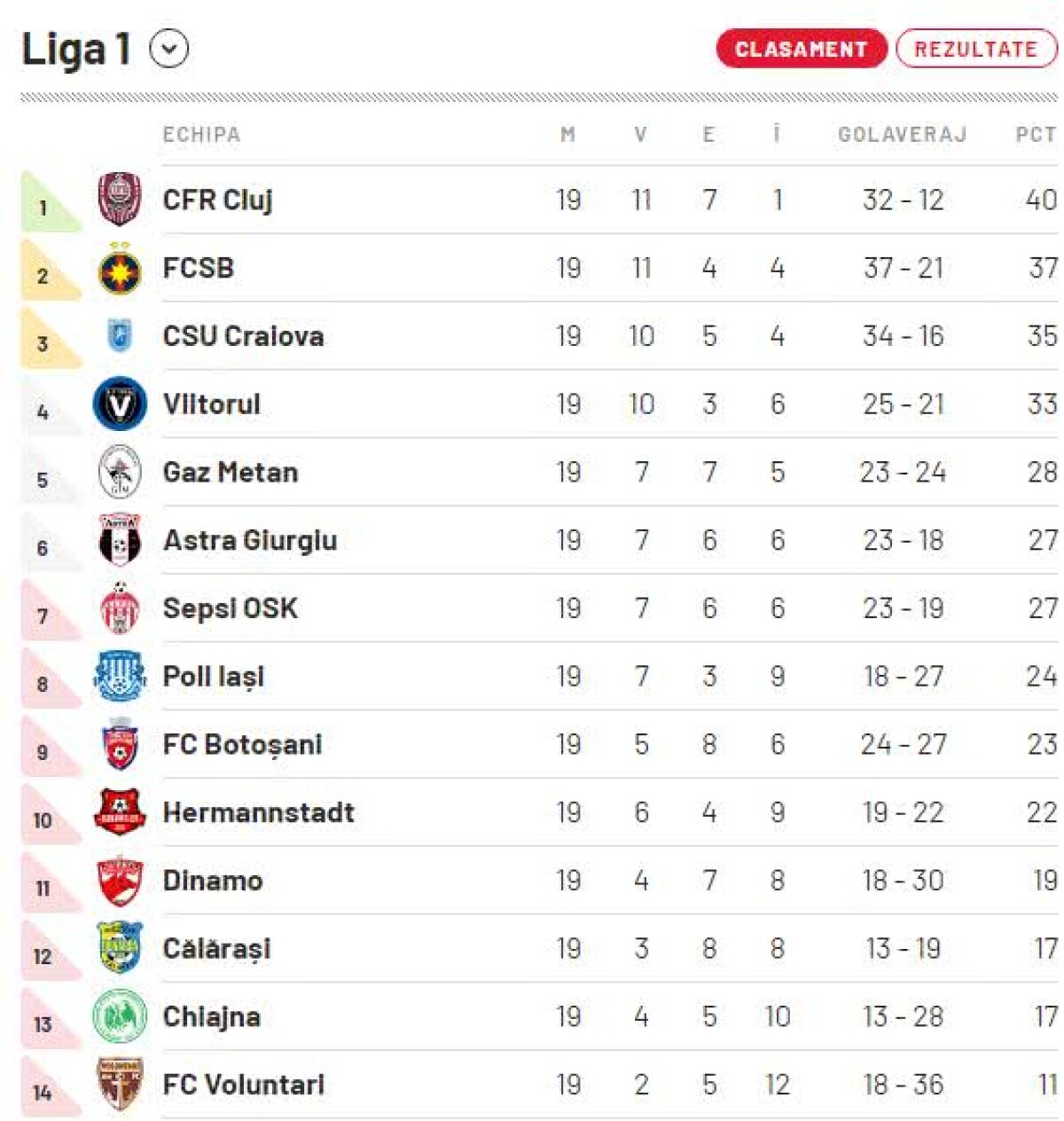This screenshot has height=1121, width=1064.
Task: Click the Golaveraj column header
Action: click(x=902, y=135)
